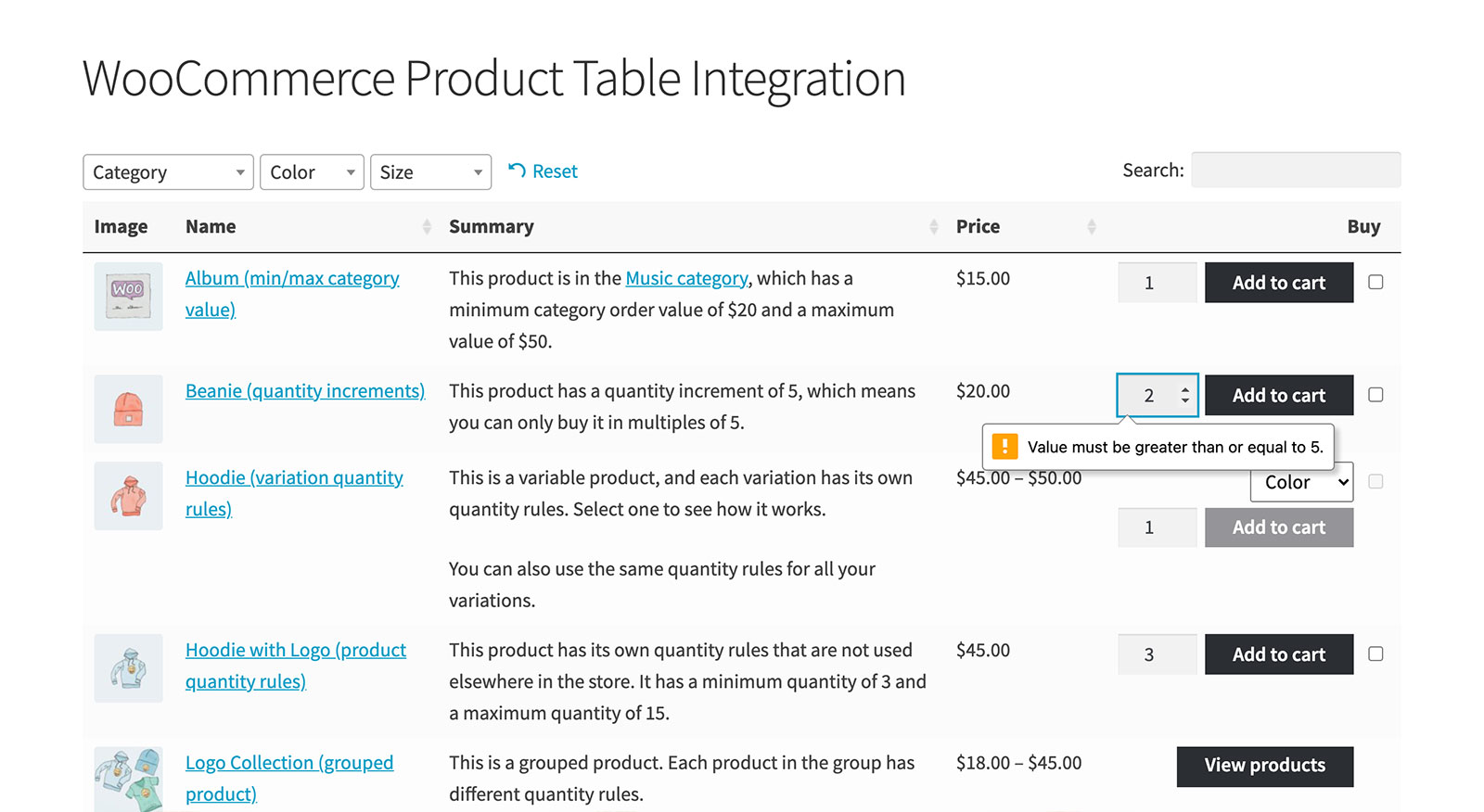
Task: Open the Music category link
Action: (x=686, y=279)
